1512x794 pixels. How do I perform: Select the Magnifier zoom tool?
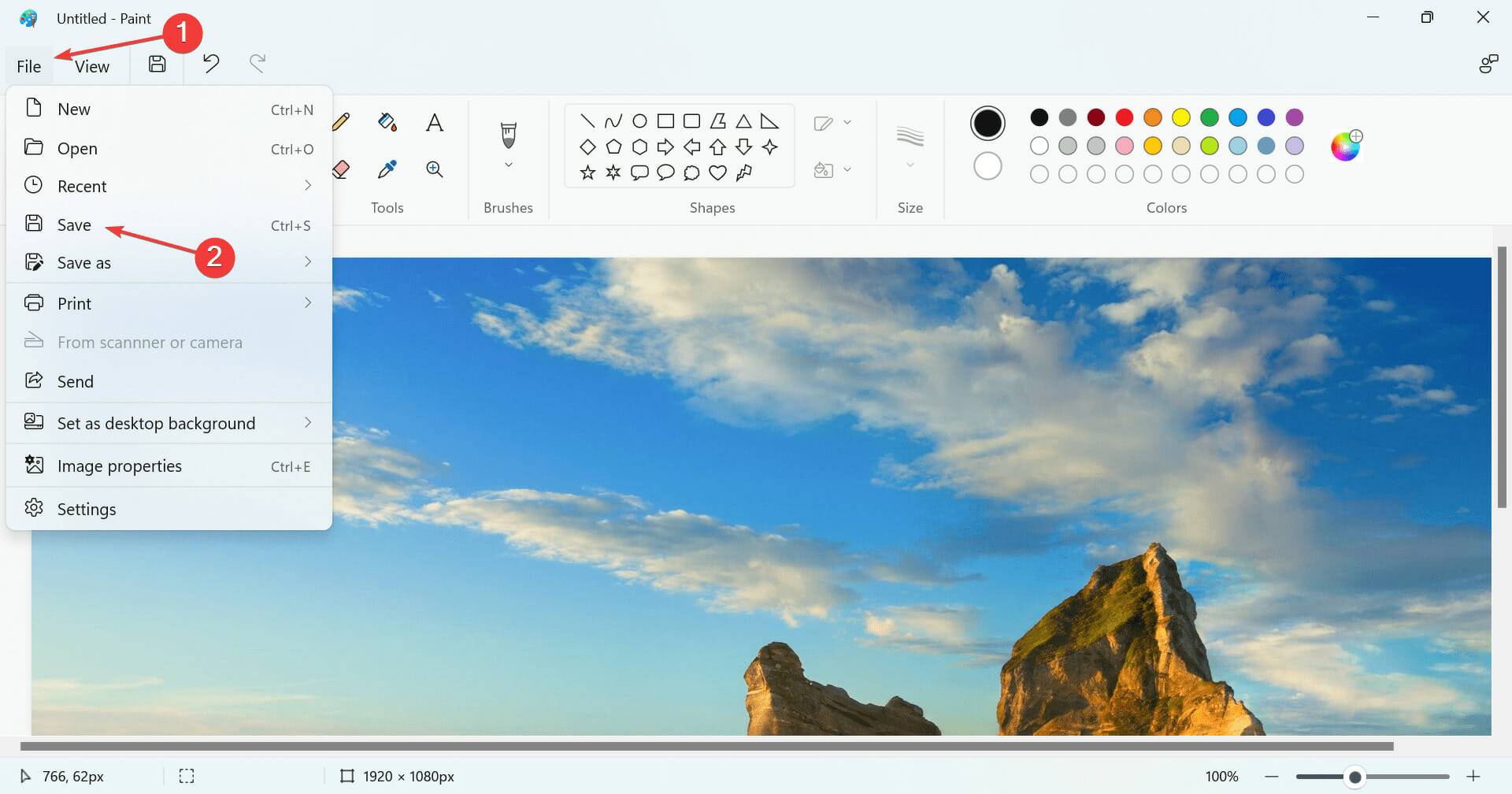(434, 169)
